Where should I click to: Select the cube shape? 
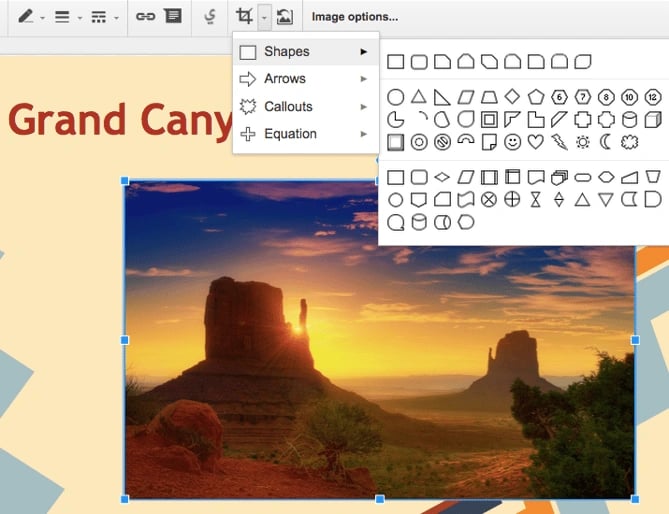(x=652, y=119)
